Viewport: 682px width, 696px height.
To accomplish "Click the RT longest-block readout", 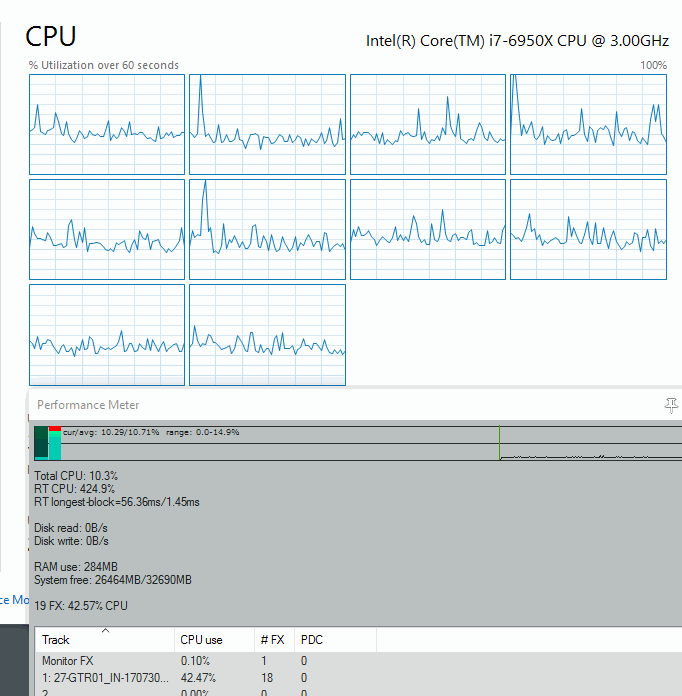I will pos(117,502).
